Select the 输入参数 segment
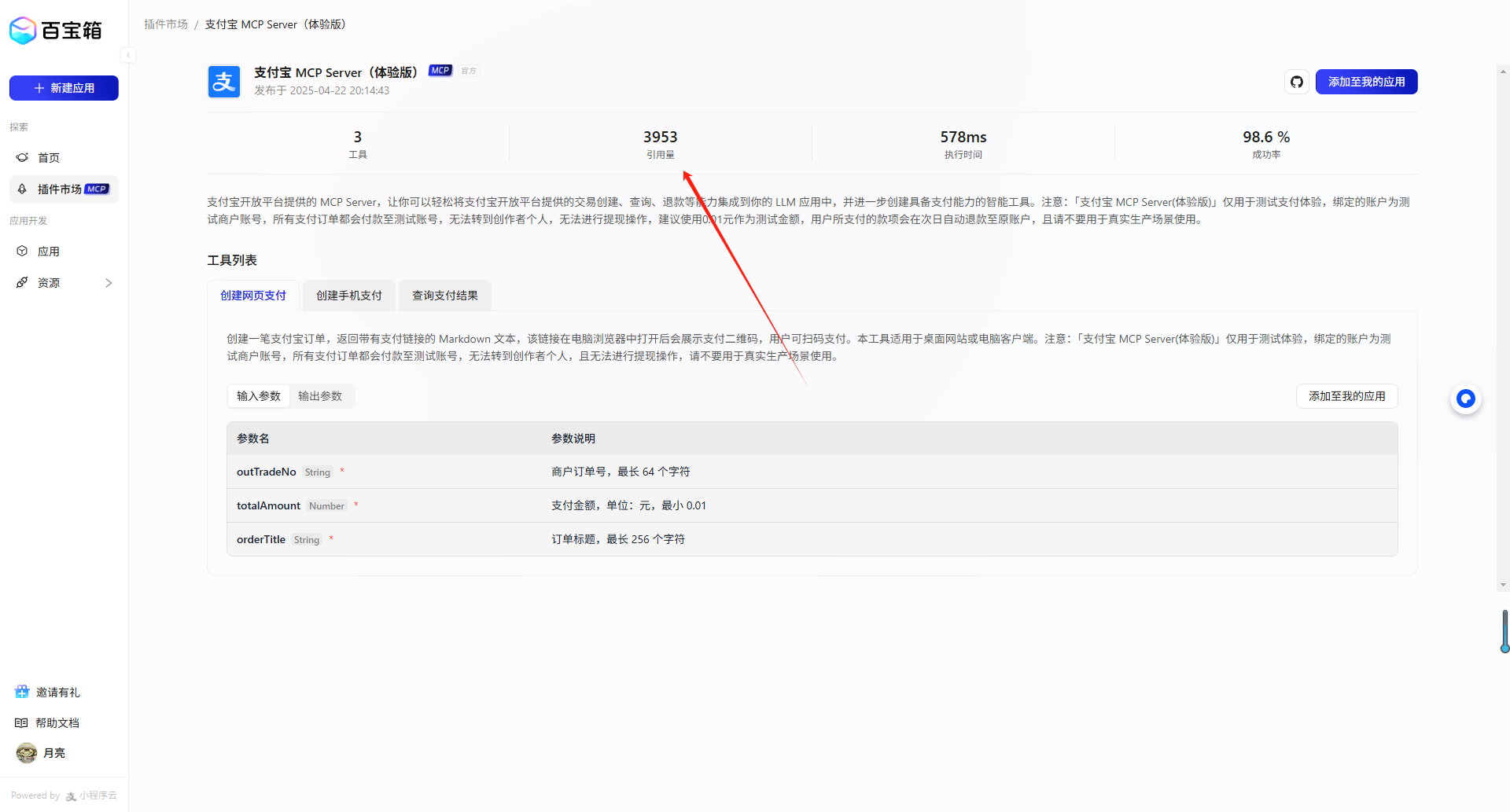The image size is (1510, 812). [x=259, y=396]
